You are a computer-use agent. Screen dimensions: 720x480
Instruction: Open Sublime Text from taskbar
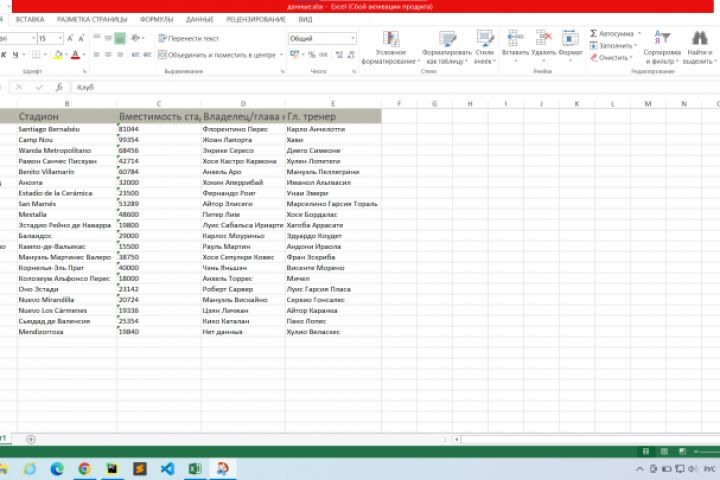point(140,469)
